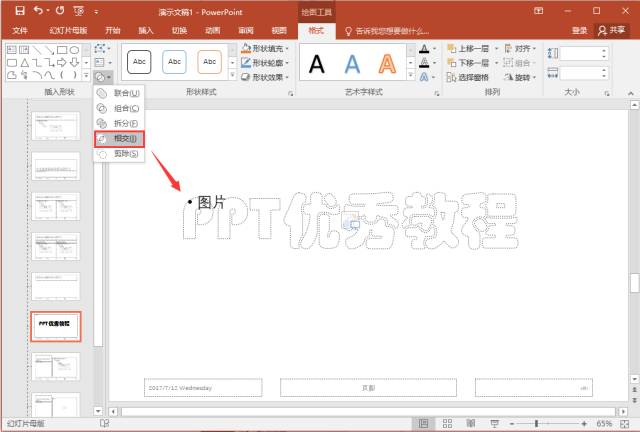Click the 共享 (Share) button

tap(611, 30)
